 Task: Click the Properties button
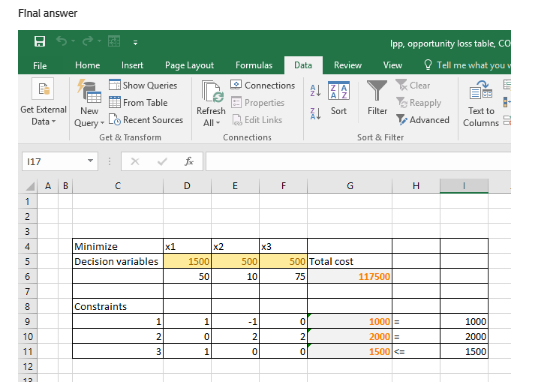(258, 102)
